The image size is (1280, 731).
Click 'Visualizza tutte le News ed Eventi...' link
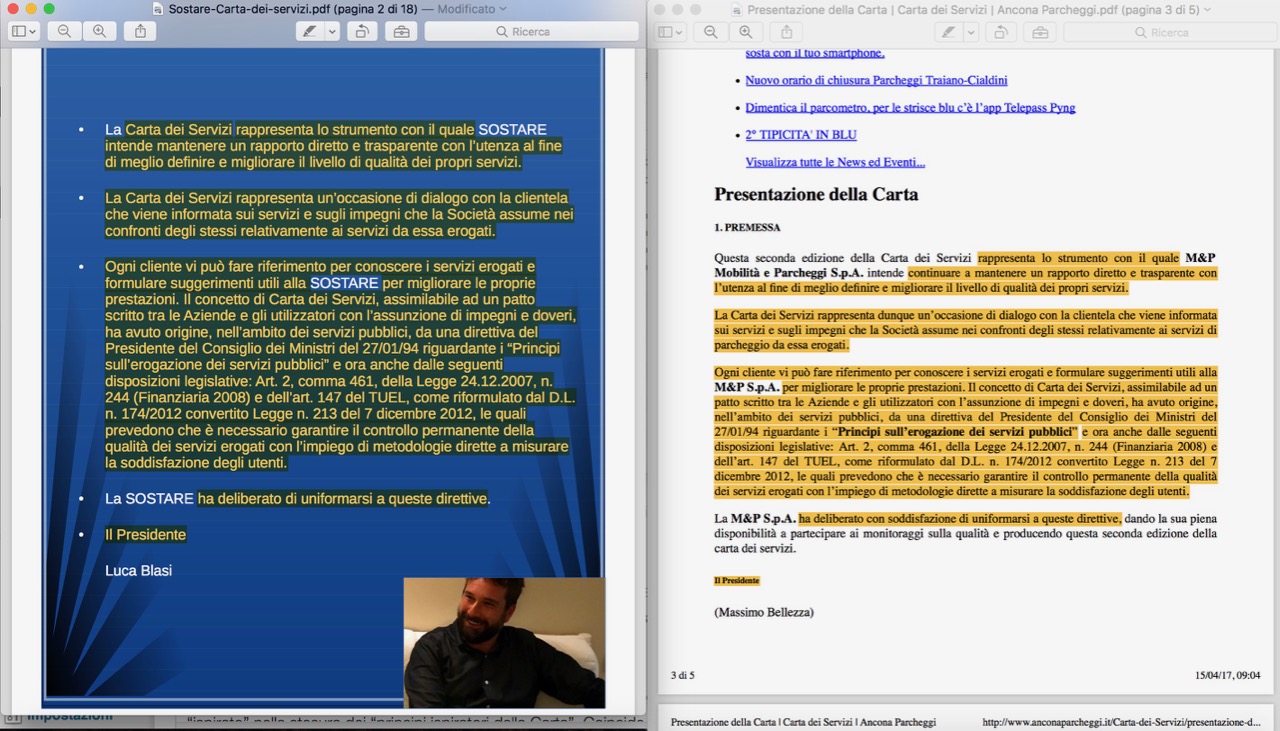click(835, 162)
